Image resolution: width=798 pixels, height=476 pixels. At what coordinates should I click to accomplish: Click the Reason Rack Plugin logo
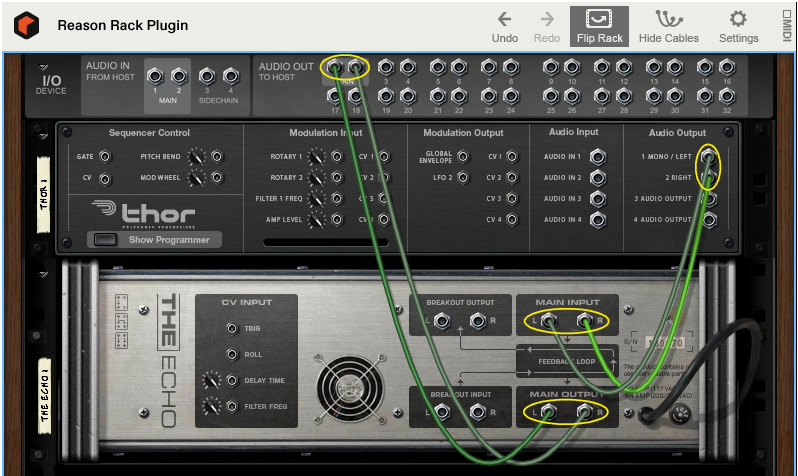(x=26, y=25)
